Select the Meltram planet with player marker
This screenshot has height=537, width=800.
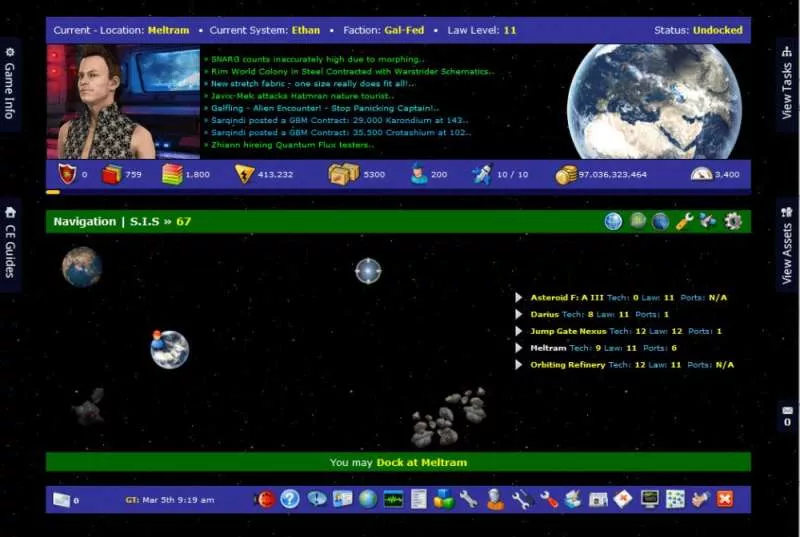pyautogui.click(x=170, y=349)
